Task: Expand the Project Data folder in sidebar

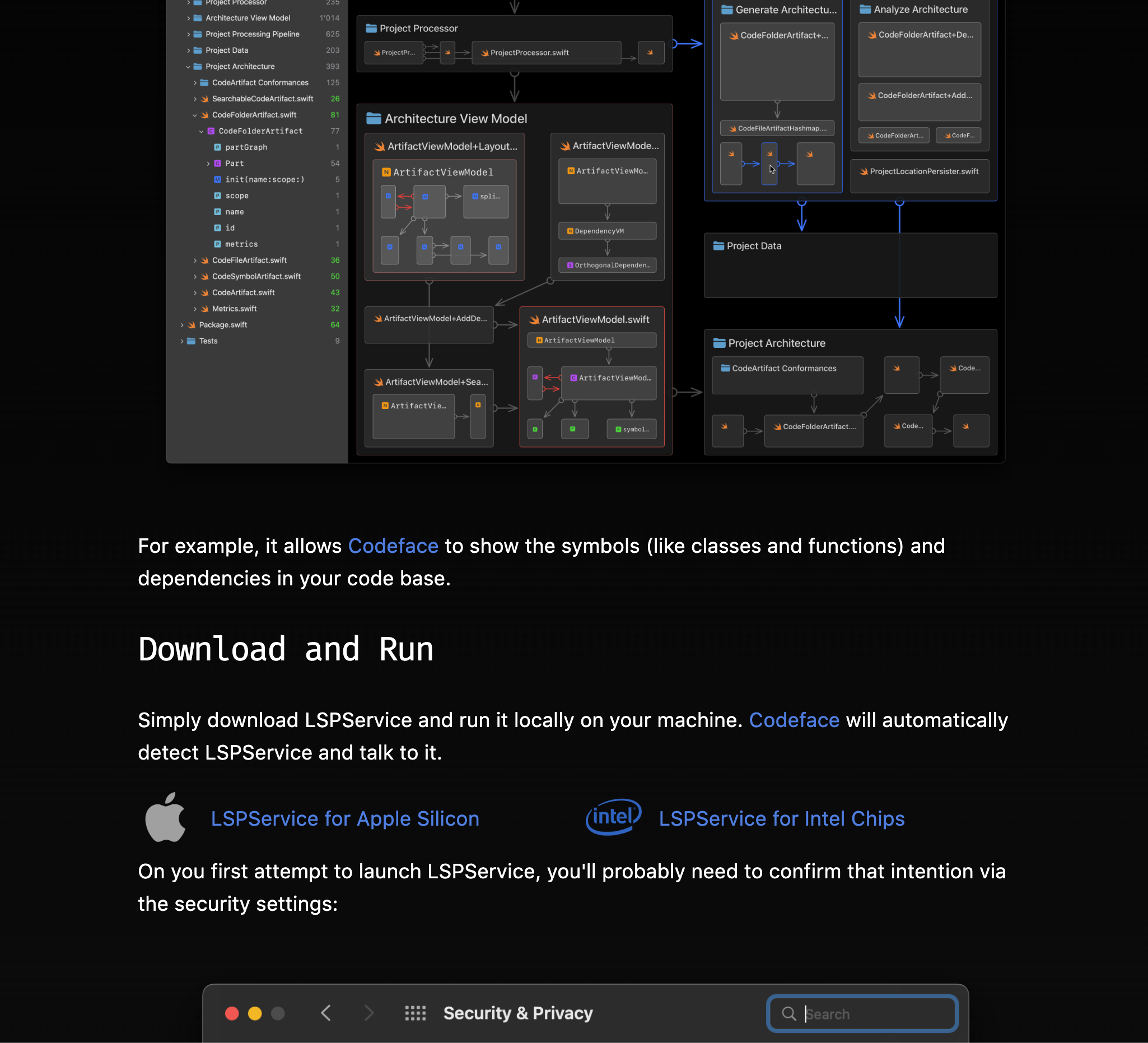Action: (189, 50)
